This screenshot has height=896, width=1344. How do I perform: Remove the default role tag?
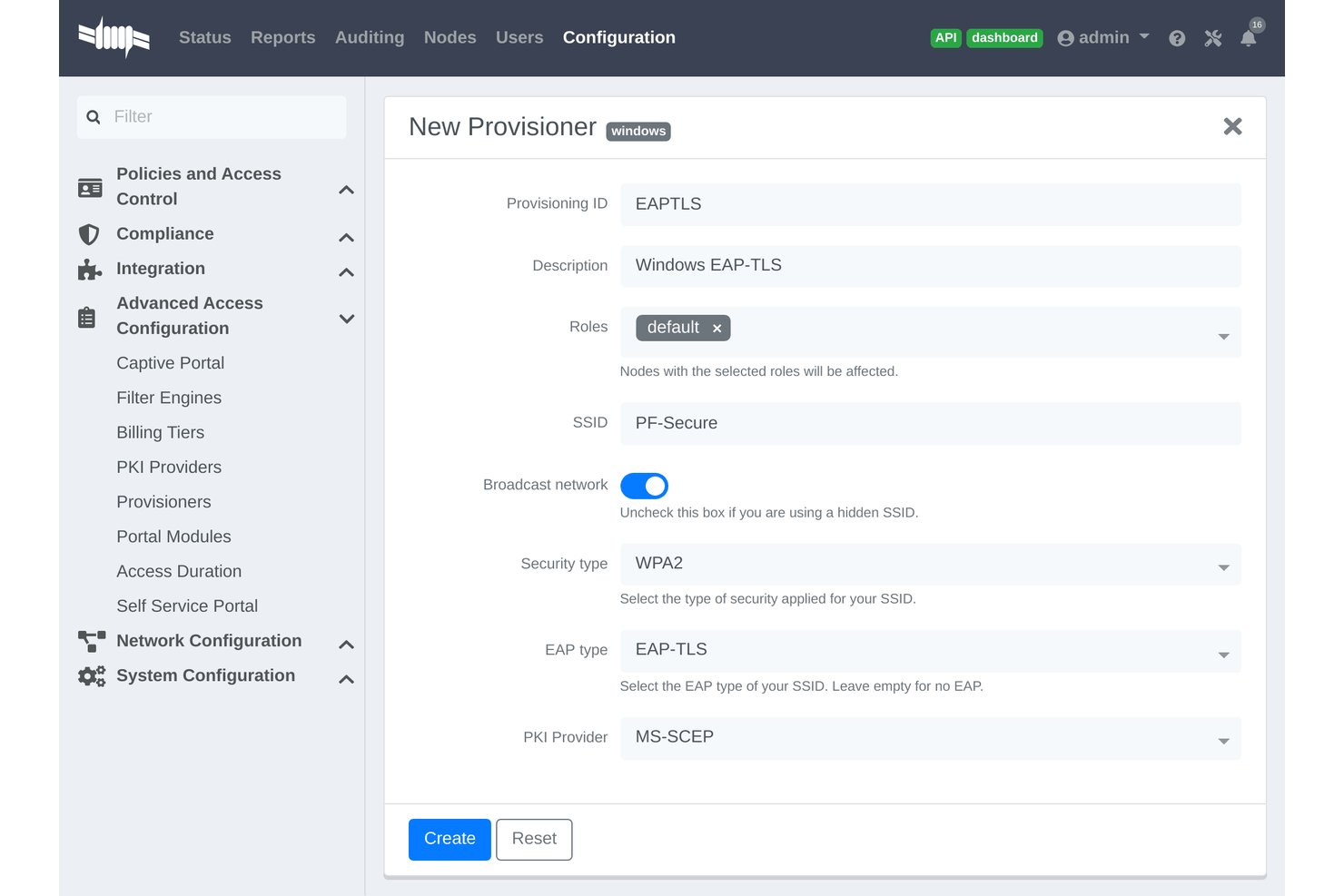716,329
